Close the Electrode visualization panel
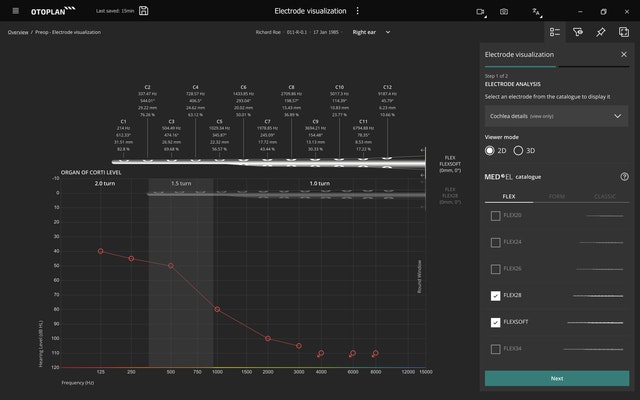Image resolution: width=640 pixels, height=400 pixels. [623, 54]
